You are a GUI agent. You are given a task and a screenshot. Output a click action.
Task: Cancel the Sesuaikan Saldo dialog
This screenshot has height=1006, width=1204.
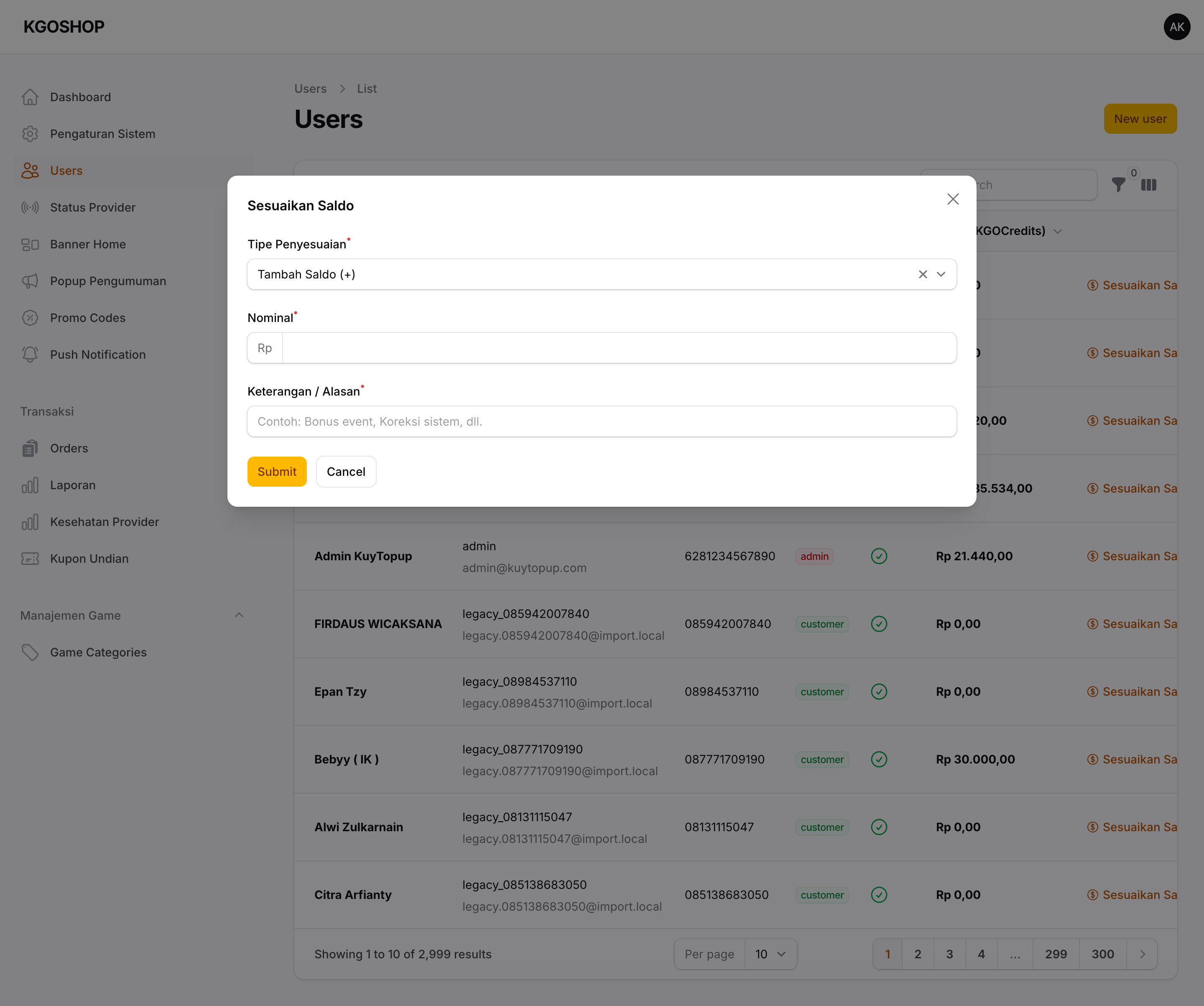coord(346,472)
